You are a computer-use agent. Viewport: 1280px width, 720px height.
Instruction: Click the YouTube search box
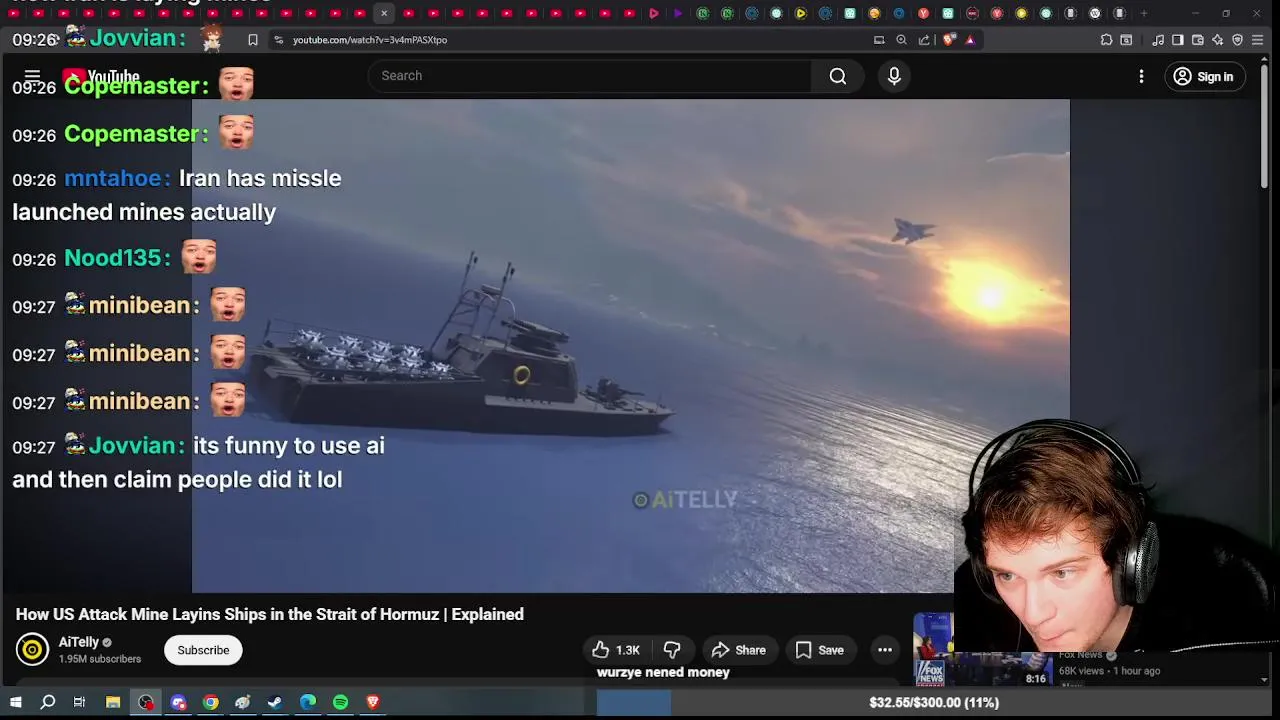(590, 76)
